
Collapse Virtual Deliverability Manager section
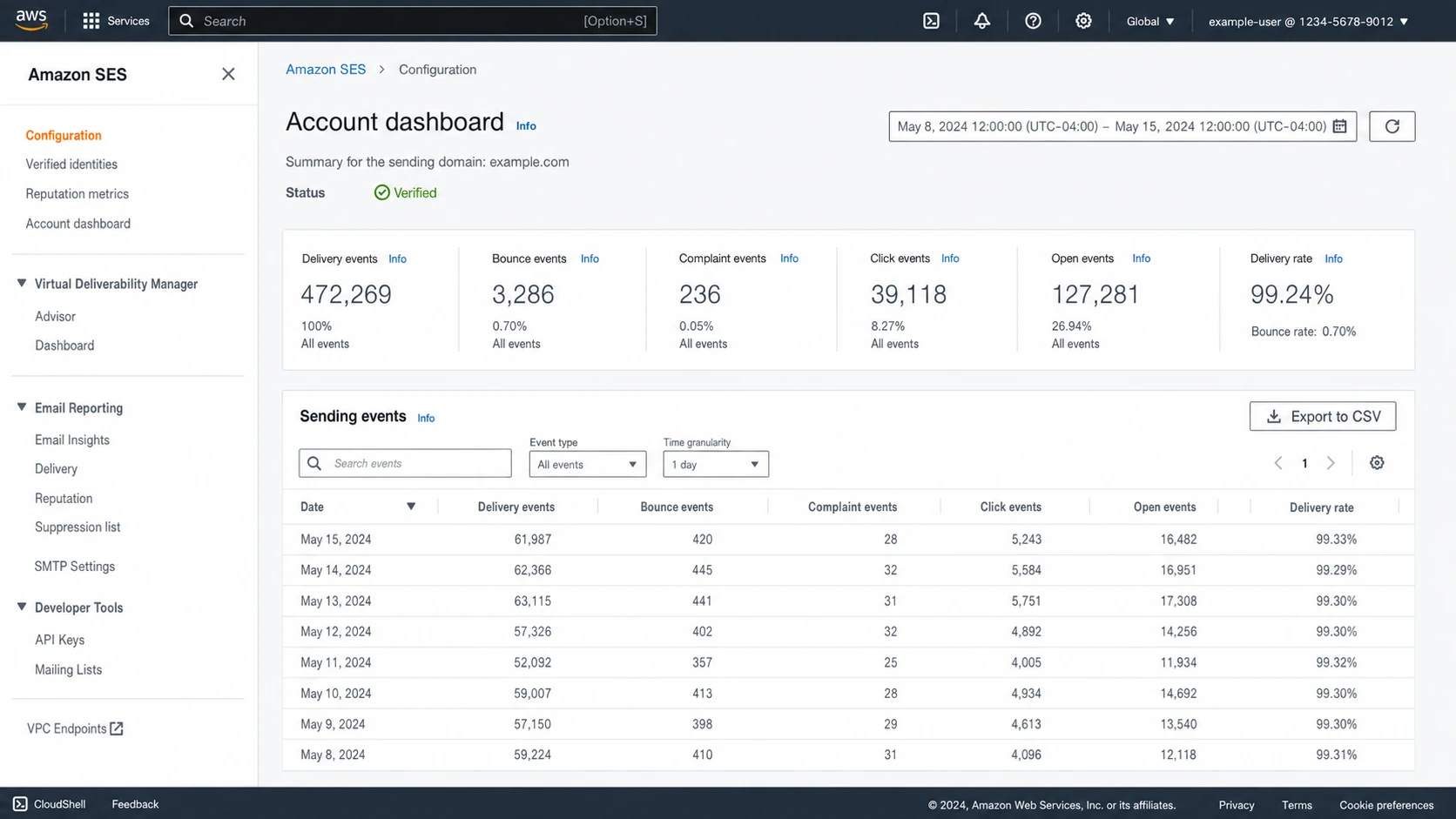[22, 284]
